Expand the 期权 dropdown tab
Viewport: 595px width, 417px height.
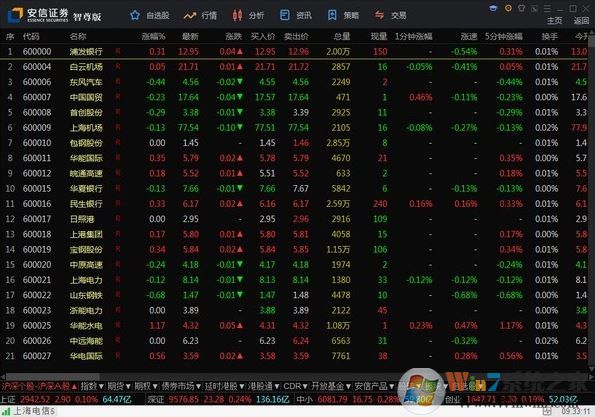[x=146, y=386]
